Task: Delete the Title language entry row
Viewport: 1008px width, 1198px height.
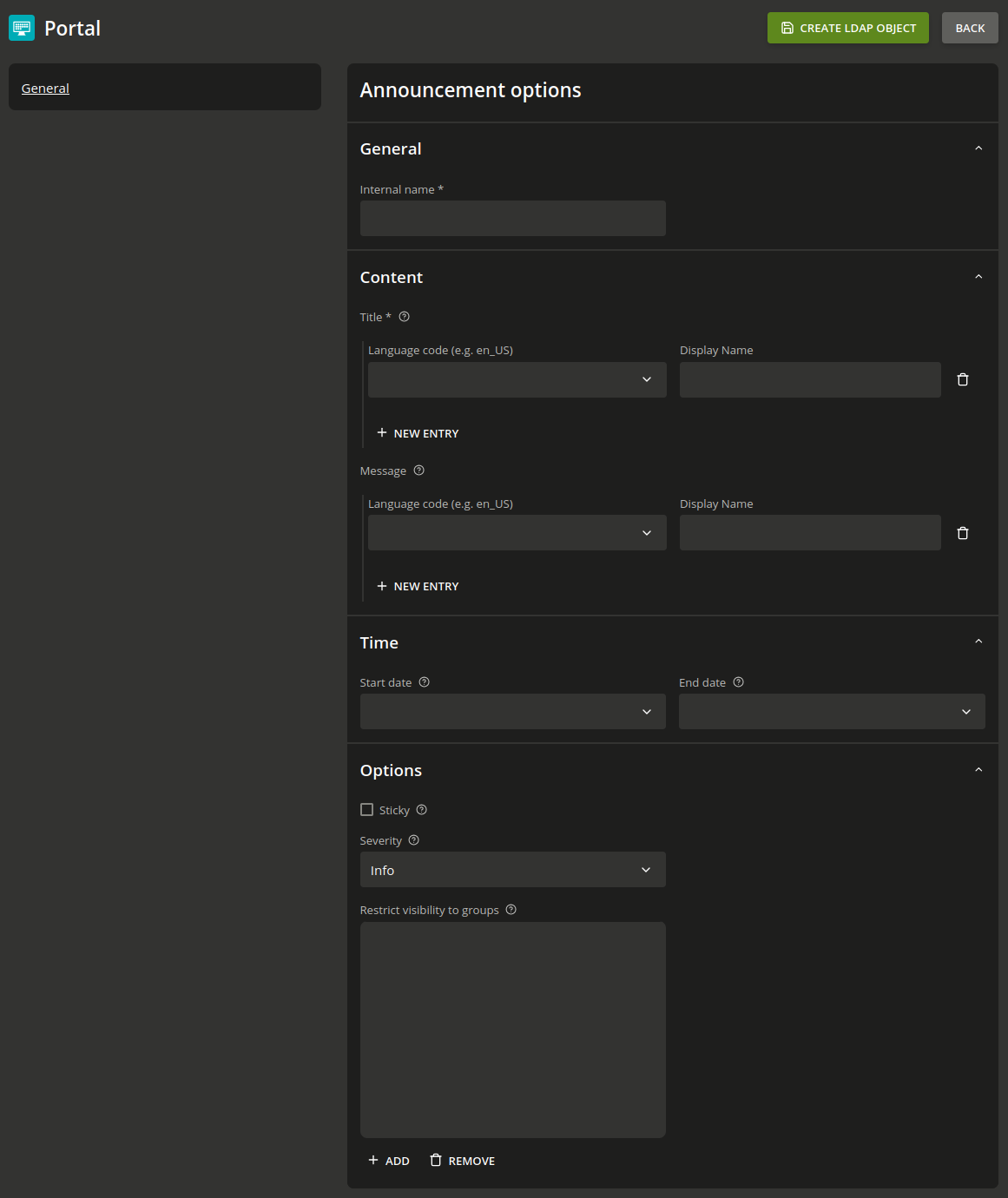Action: pyautogui.click(x=962, y=379)
